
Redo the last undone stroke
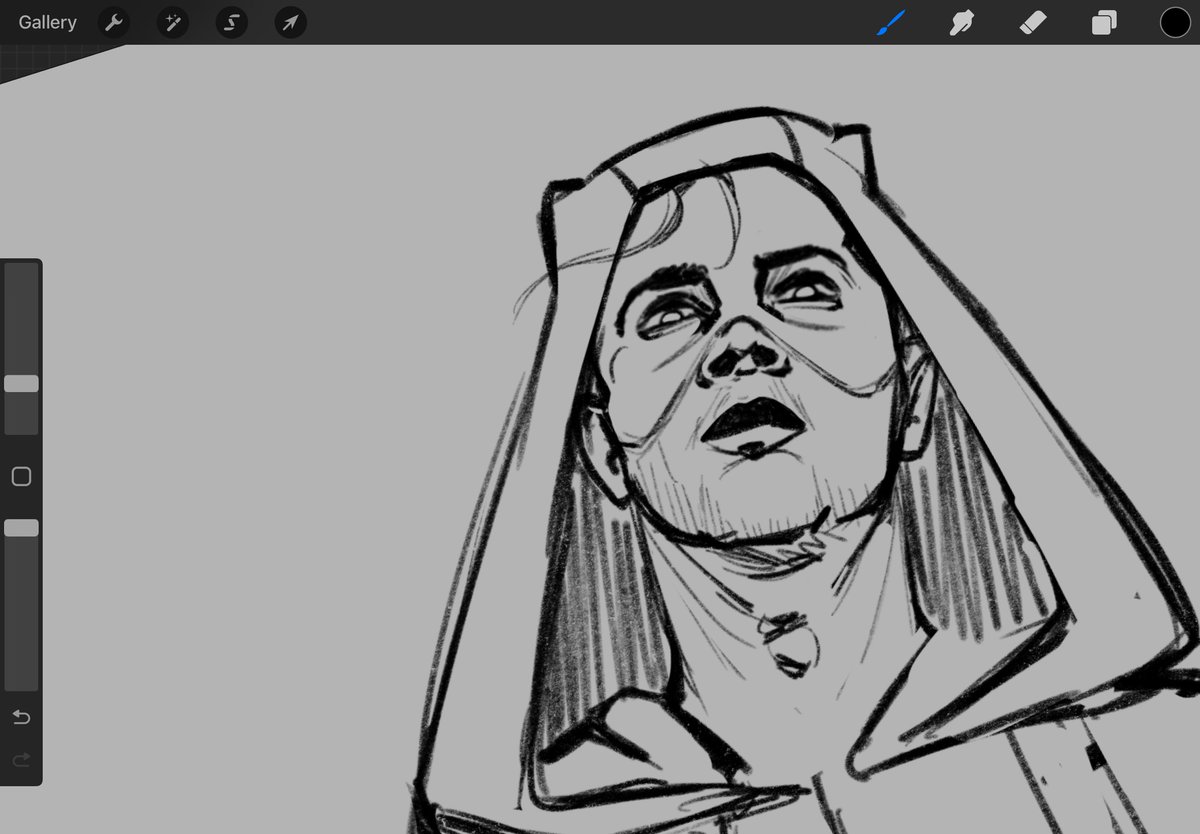coord(21,760)
